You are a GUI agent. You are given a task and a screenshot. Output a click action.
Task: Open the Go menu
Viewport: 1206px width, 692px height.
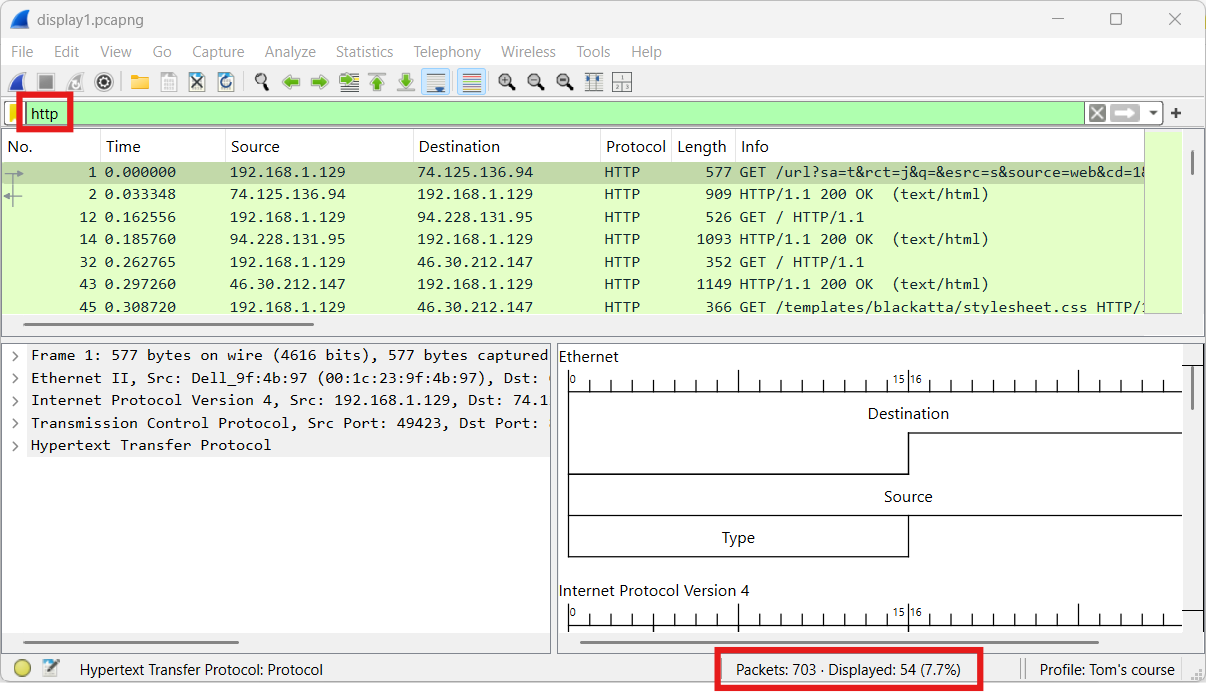click(x=162, y=52)
